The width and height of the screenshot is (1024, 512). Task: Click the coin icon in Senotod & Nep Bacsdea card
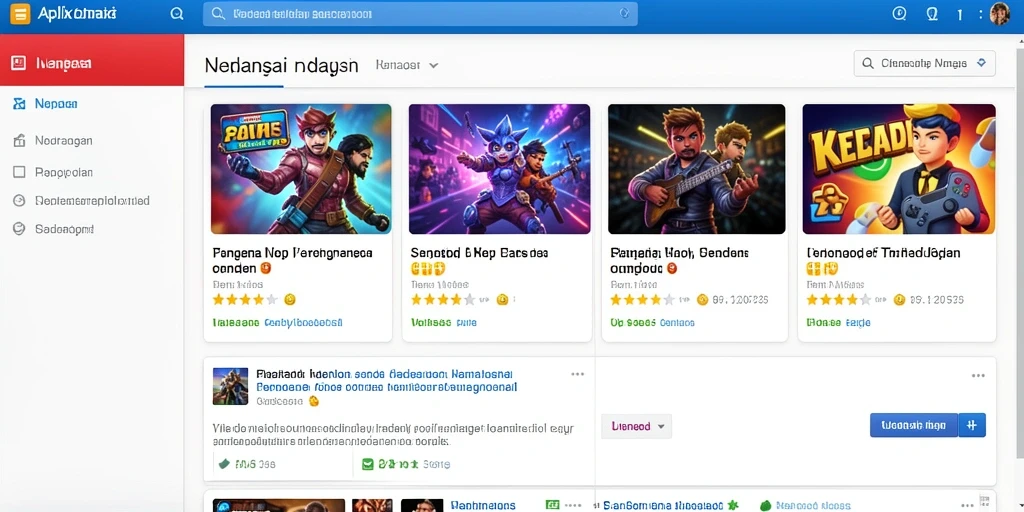pos(502,299)
